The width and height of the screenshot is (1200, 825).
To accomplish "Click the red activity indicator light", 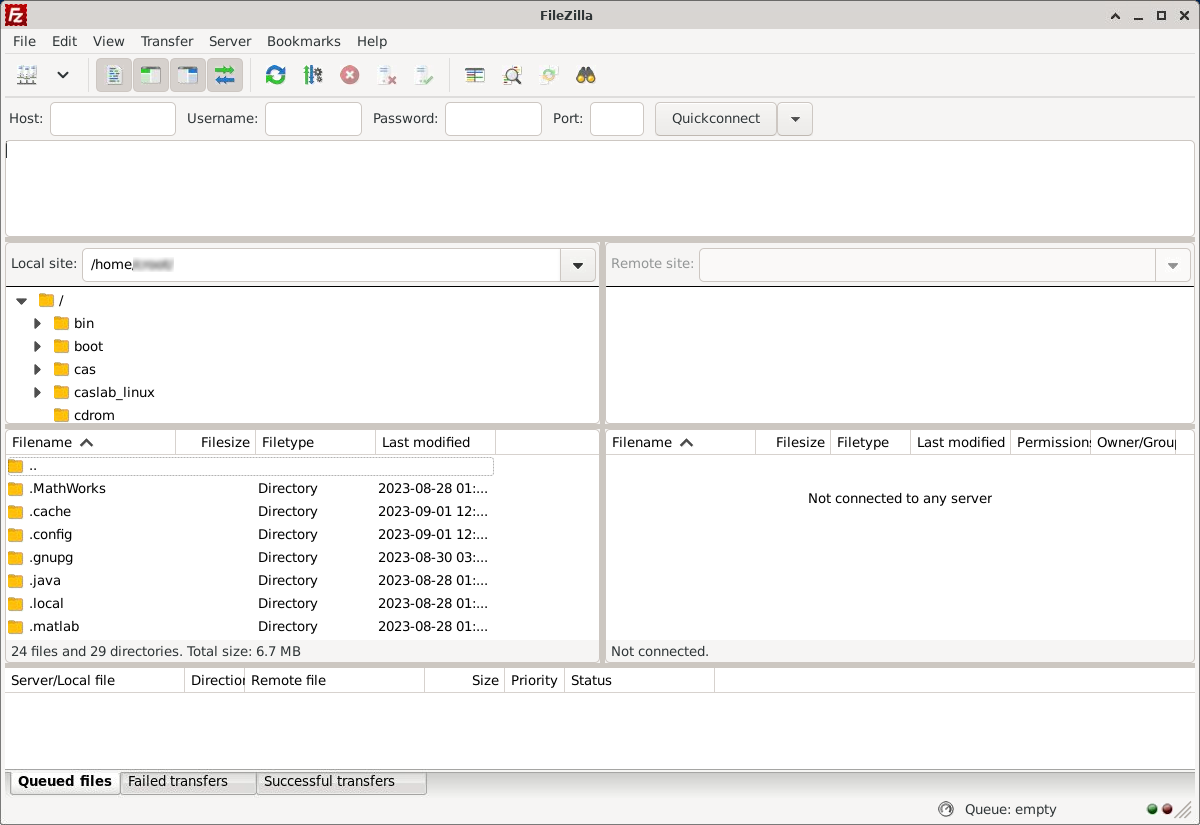I will [x=1167, y=810].
